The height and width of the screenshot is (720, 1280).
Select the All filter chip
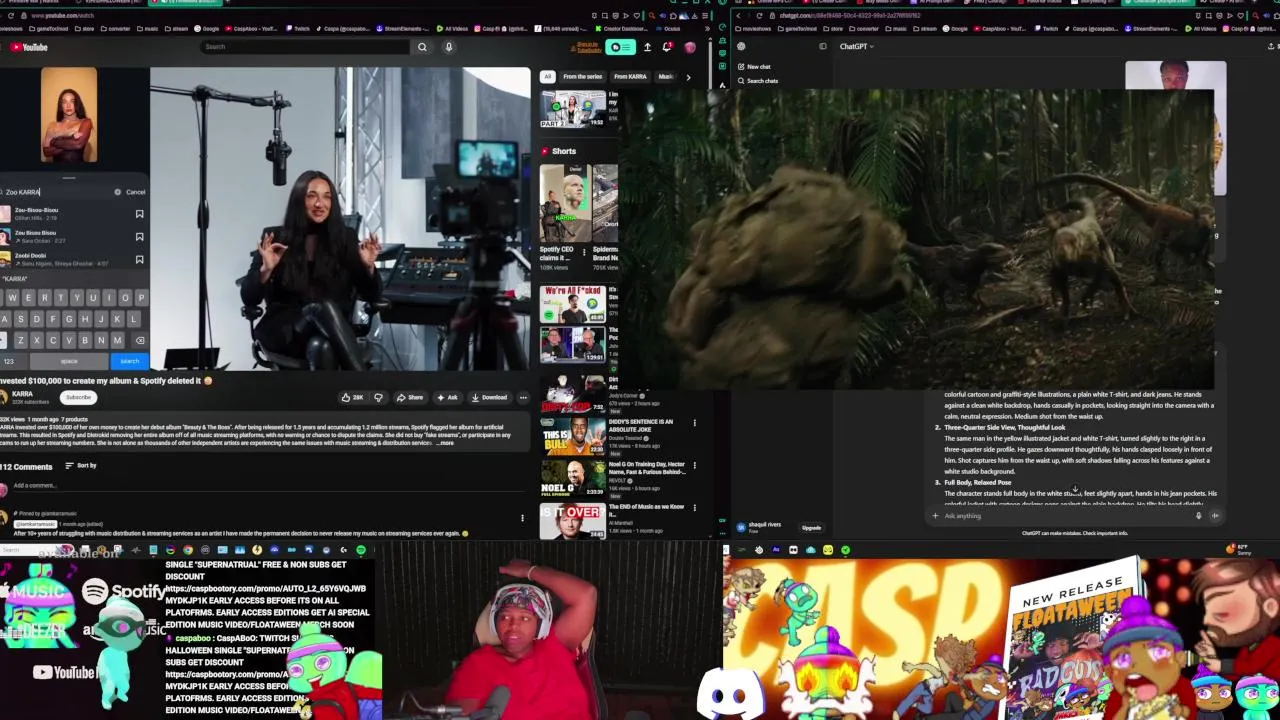click(x=547, y=76)
